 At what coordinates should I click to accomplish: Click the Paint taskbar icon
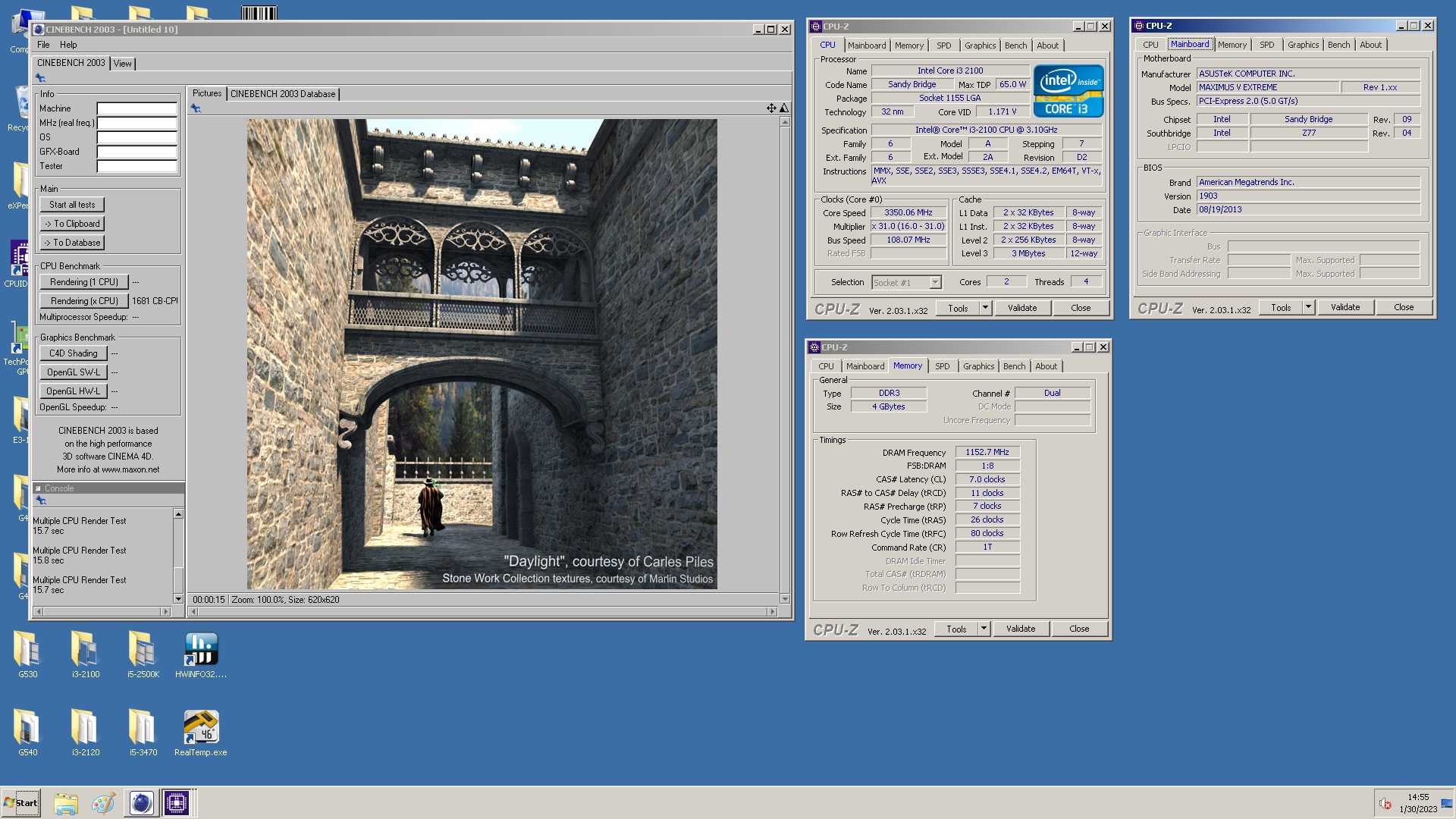(103, 803)
